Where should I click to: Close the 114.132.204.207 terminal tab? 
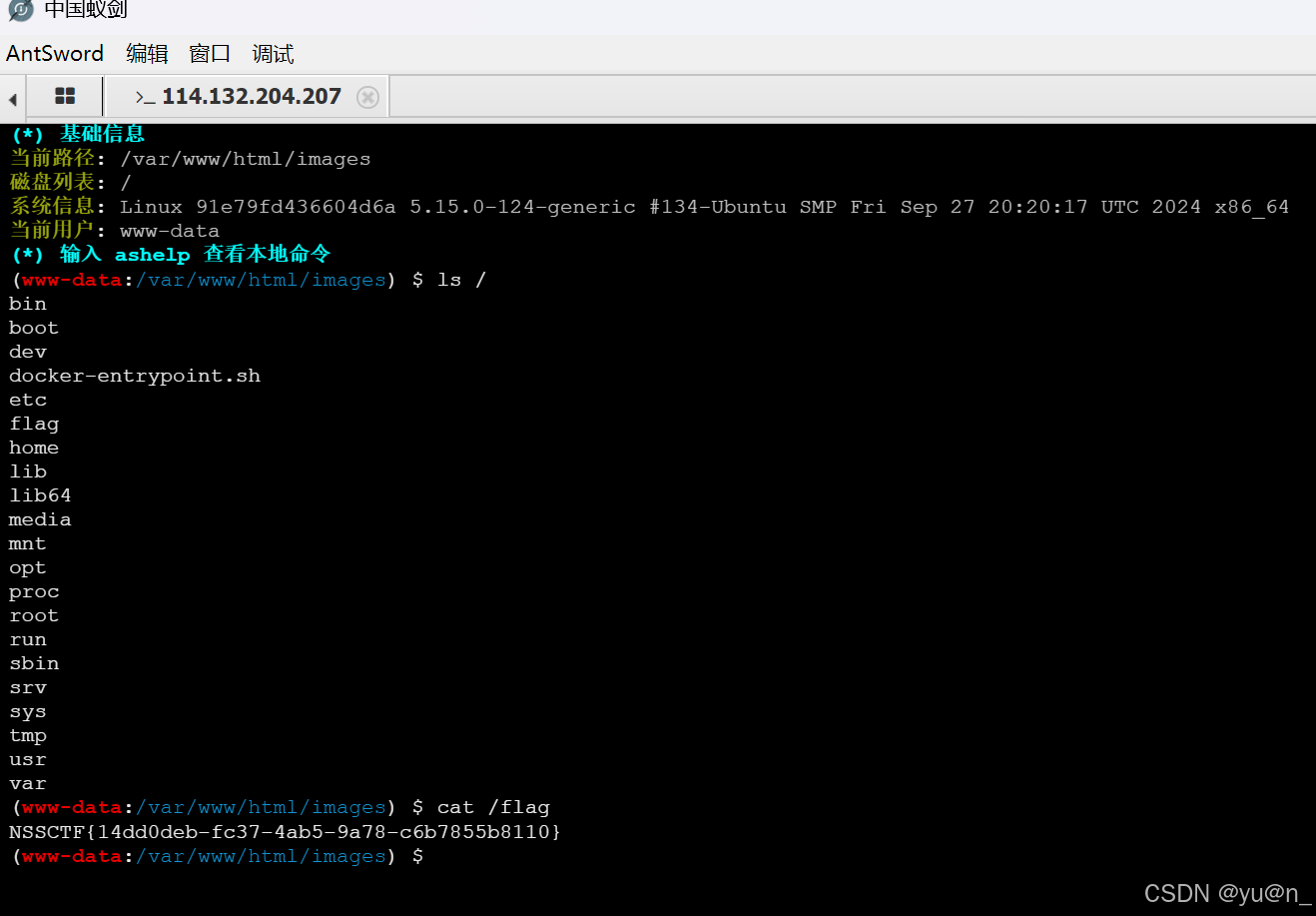tap(367, 96)
